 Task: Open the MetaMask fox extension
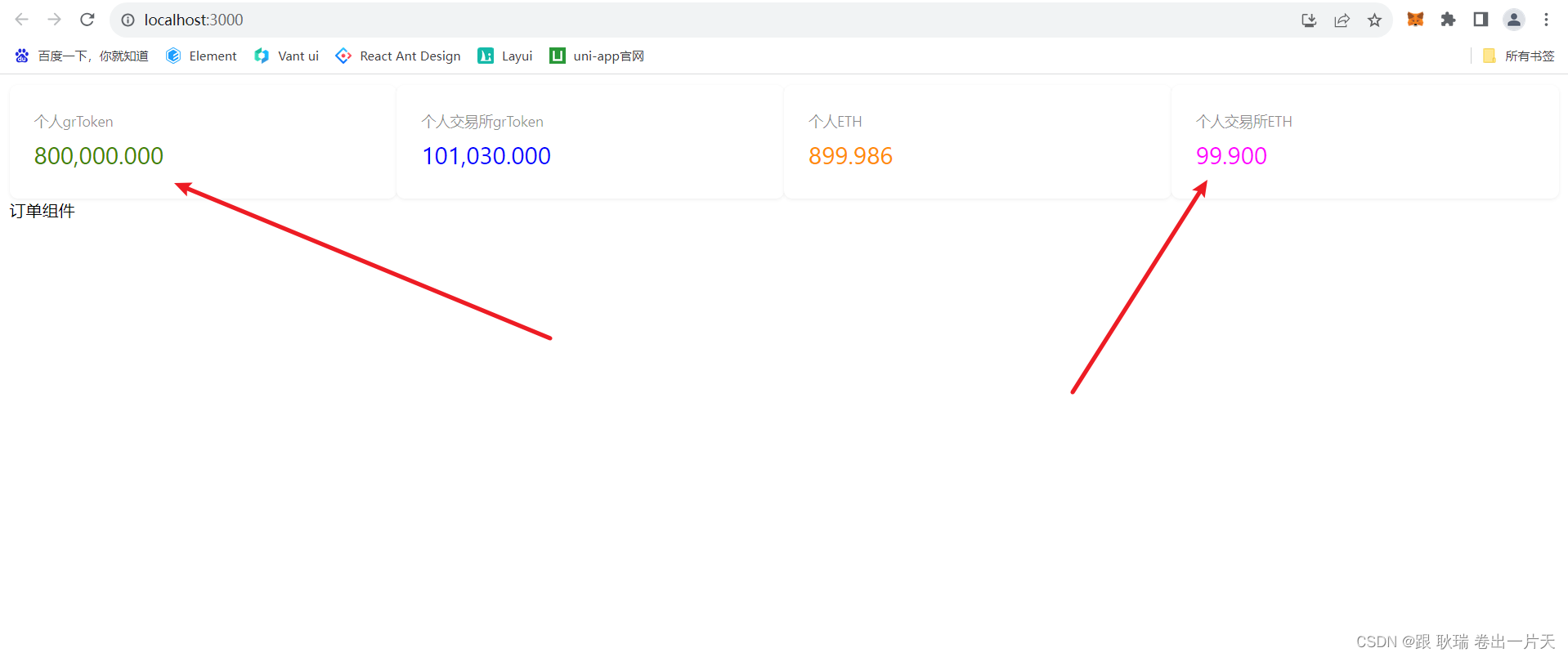point(1415,20)
